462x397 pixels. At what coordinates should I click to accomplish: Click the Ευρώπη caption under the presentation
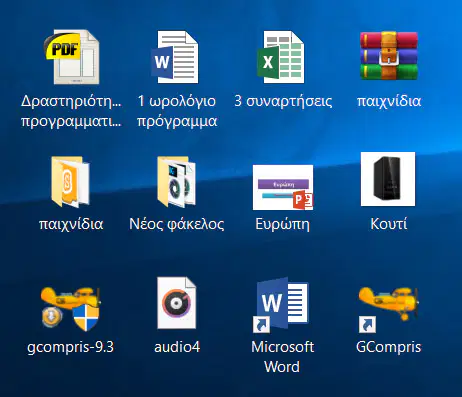[283, 224]
